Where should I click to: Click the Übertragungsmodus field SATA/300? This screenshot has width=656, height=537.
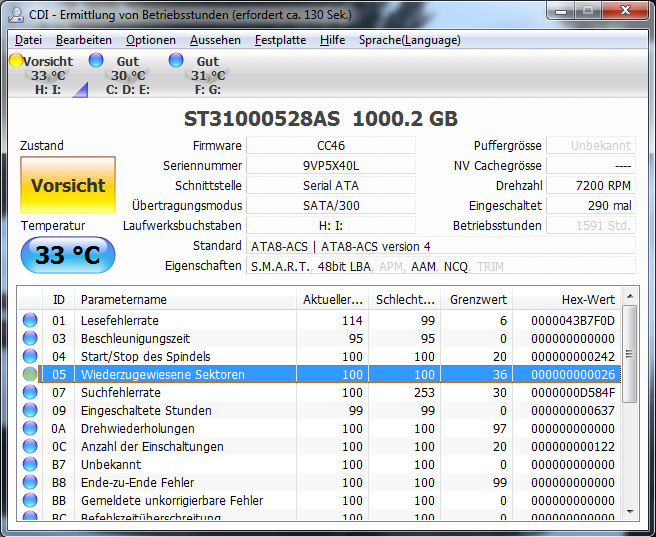(x=331, y=205)
